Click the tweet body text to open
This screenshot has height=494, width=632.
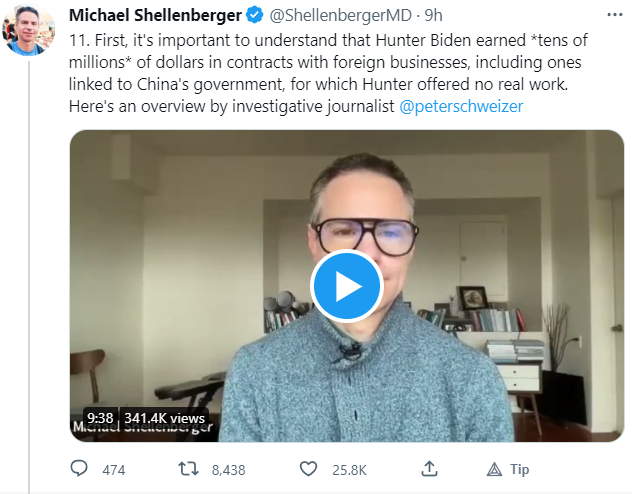click(x=328, y=73)
